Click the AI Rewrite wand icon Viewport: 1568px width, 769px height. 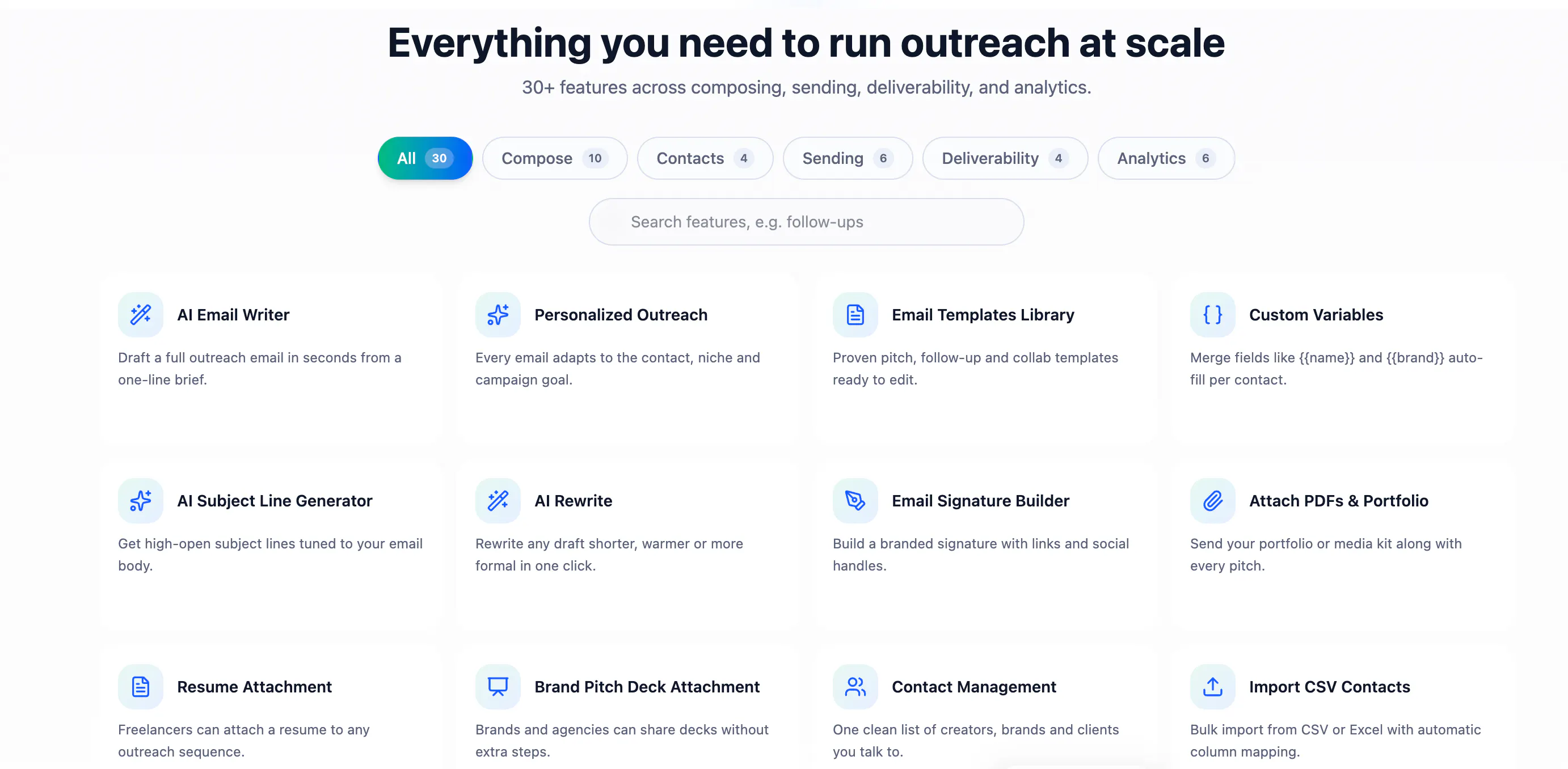pos(498,501)
